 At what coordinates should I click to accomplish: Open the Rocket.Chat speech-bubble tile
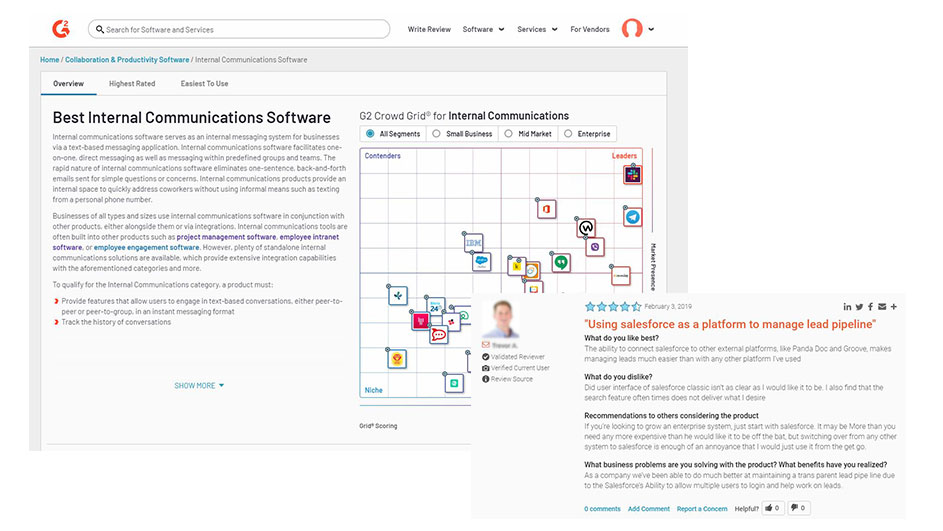coord(438,334)
